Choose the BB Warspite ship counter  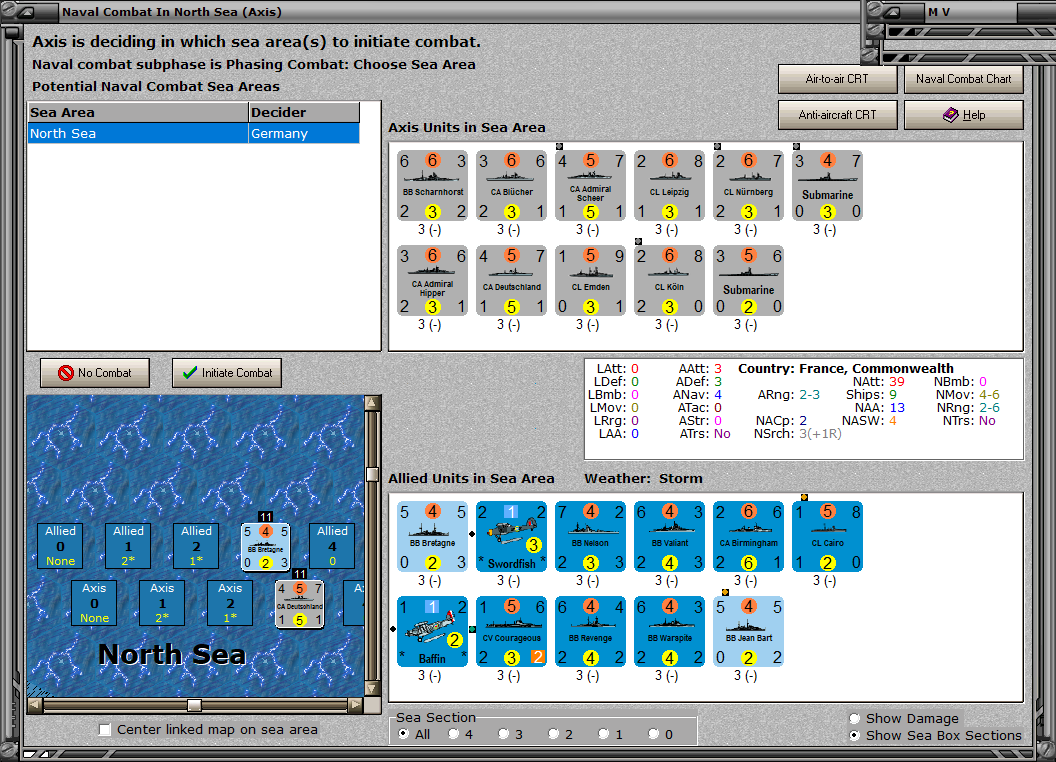669,632
